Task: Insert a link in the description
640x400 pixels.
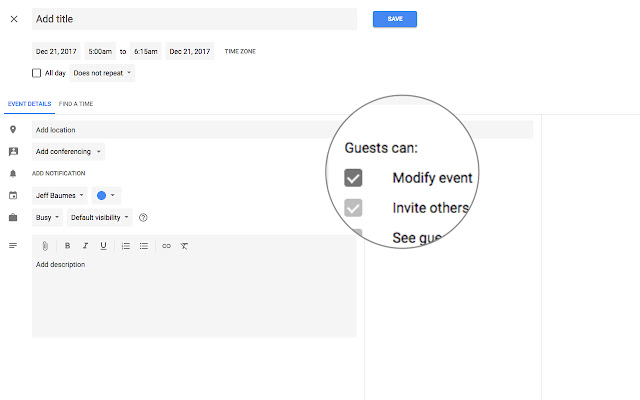Action: coord(166,246)
